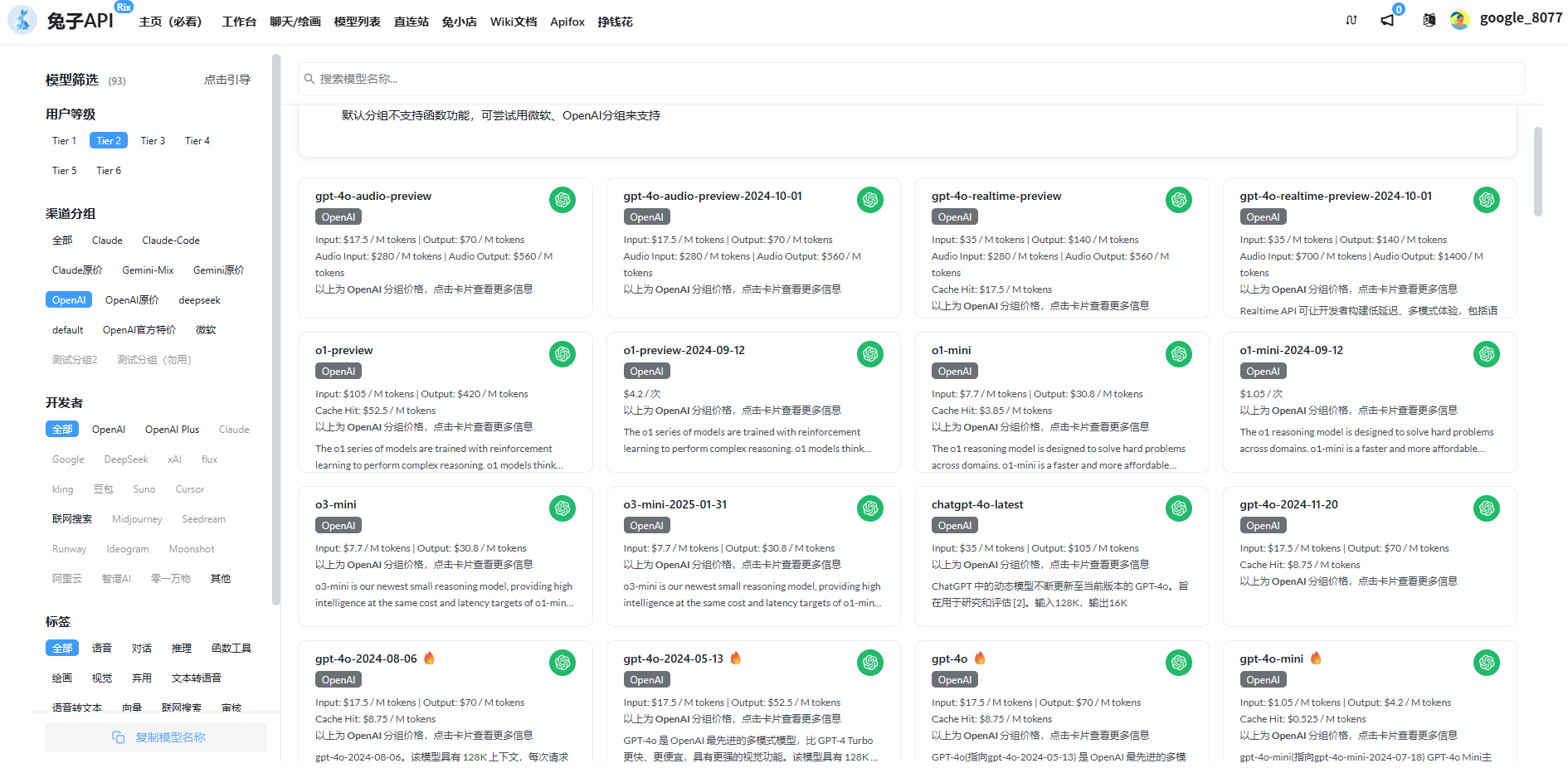Open the 工作台 nav item
This screenshot has width=1568, height=768.
point(239,22)
